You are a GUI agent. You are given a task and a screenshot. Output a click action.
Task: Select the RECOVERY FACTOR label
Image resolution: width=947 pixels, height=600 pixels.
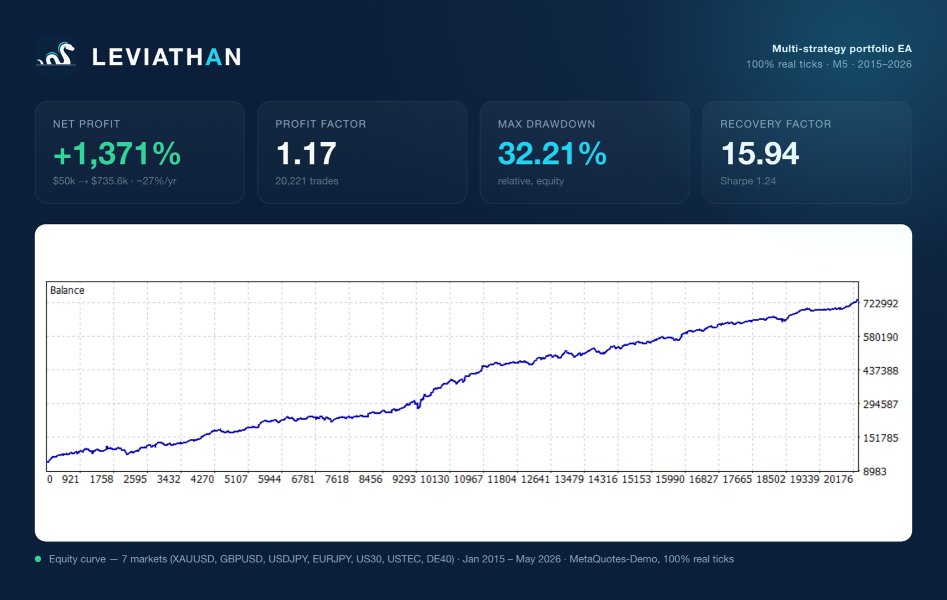point(775,124)
